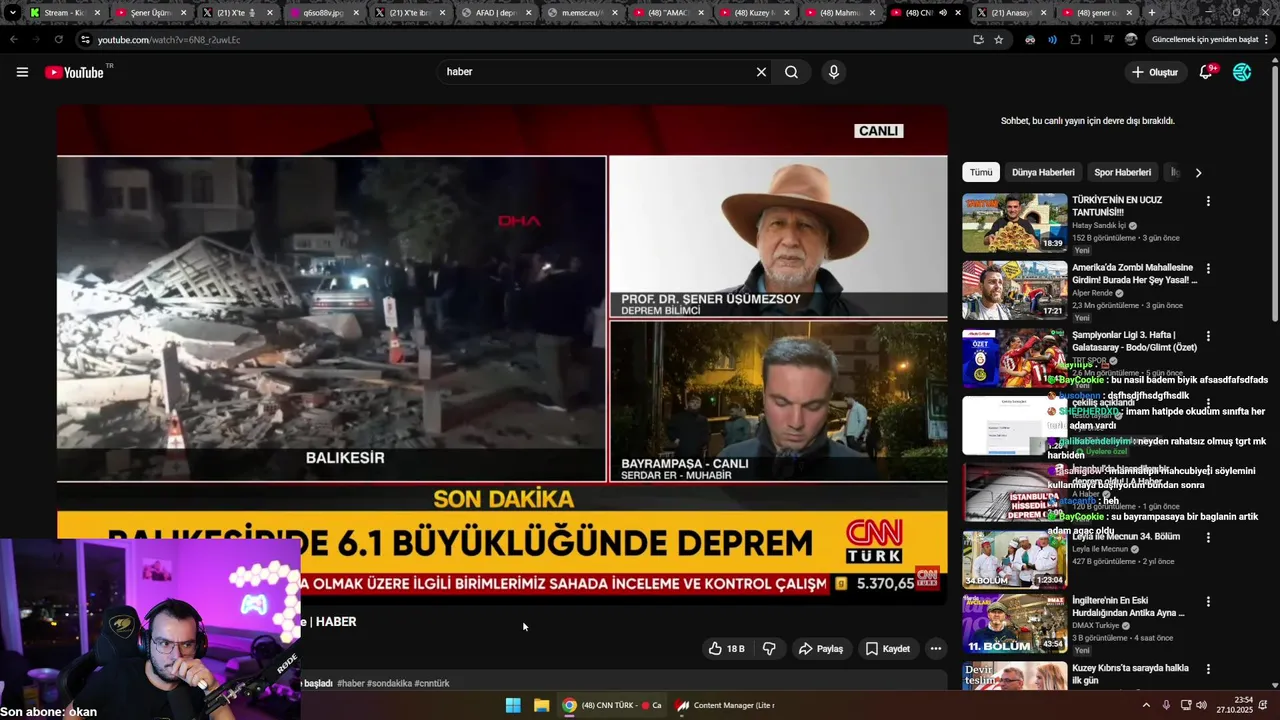Image resolution: width=1280 pixels, height=720 pixels.
Task: Open the Leyla ile Mecnun 34. Bölüm thumbnail
Action: (1014, 558)
